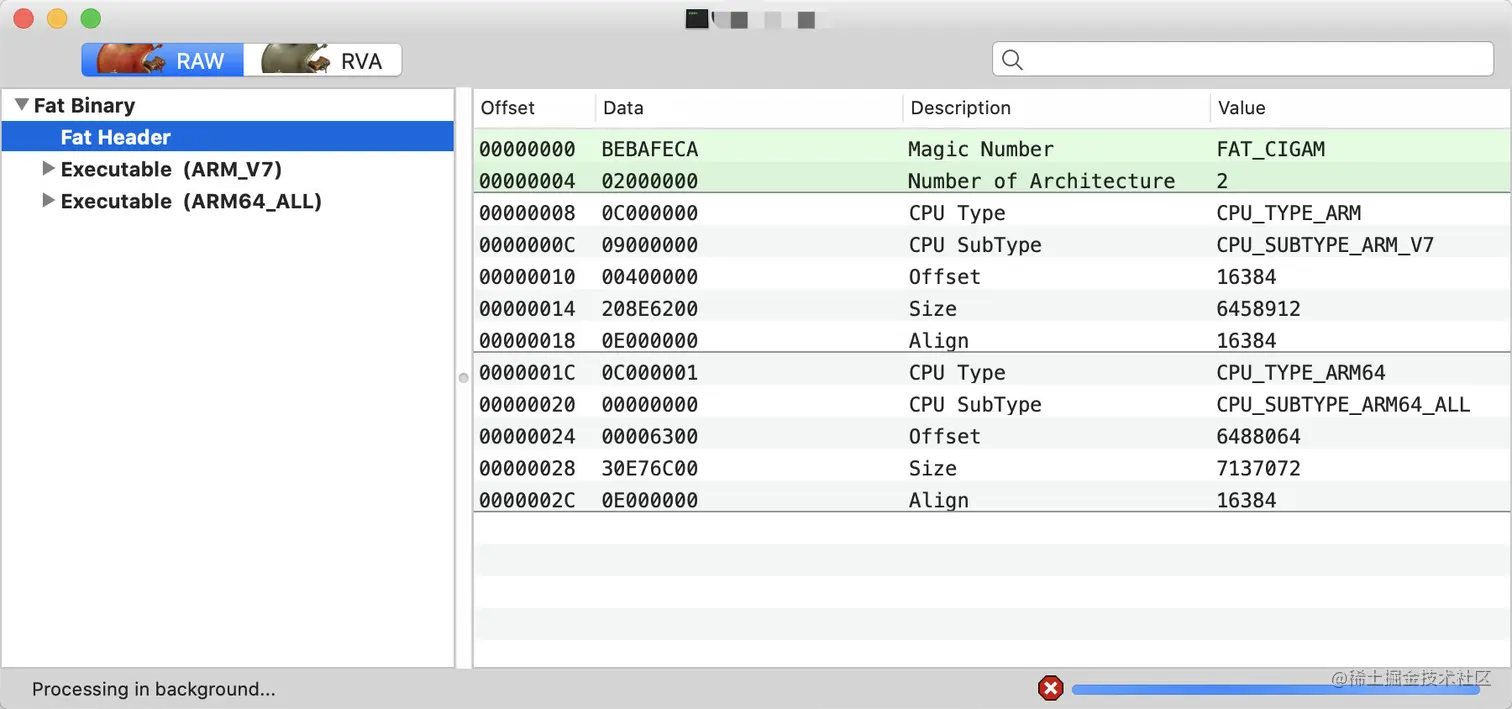Viewport: 1512px width, 709px height.
Task: Minimize window with yellow button
Action: [57, 18]
